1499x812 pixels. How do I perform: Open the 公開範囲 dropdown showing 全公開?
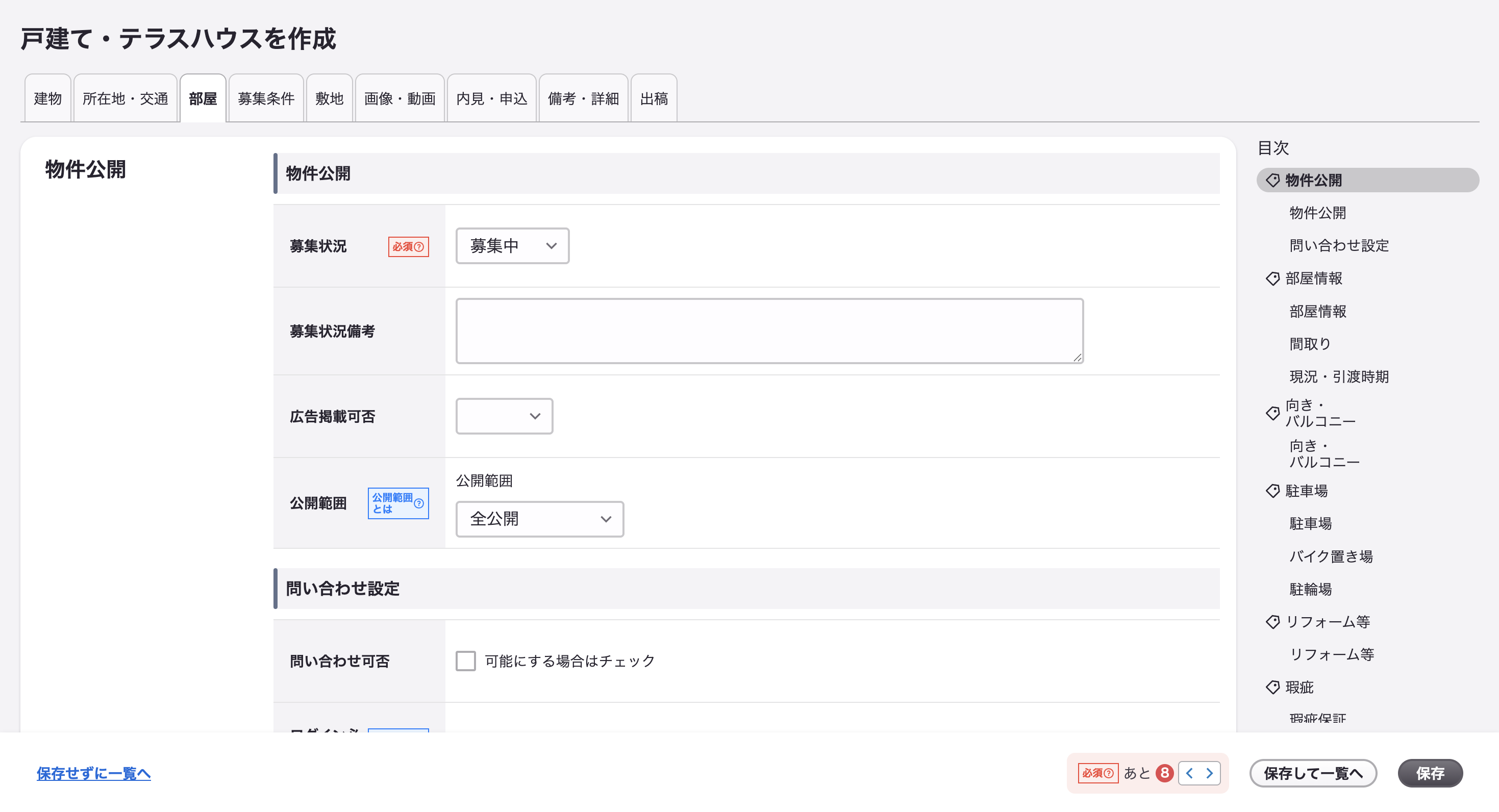539,519
